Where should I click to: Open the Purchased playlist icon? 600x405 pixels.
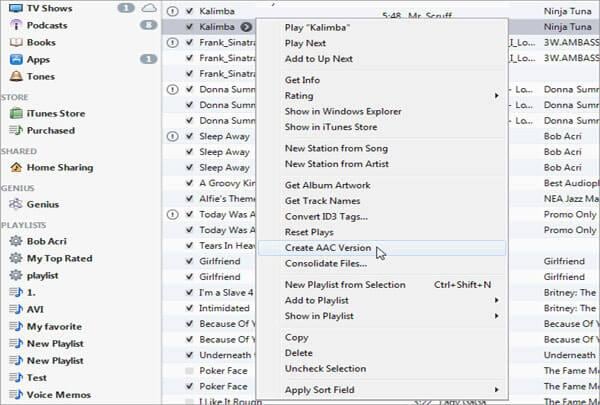(x=16, y=131)
